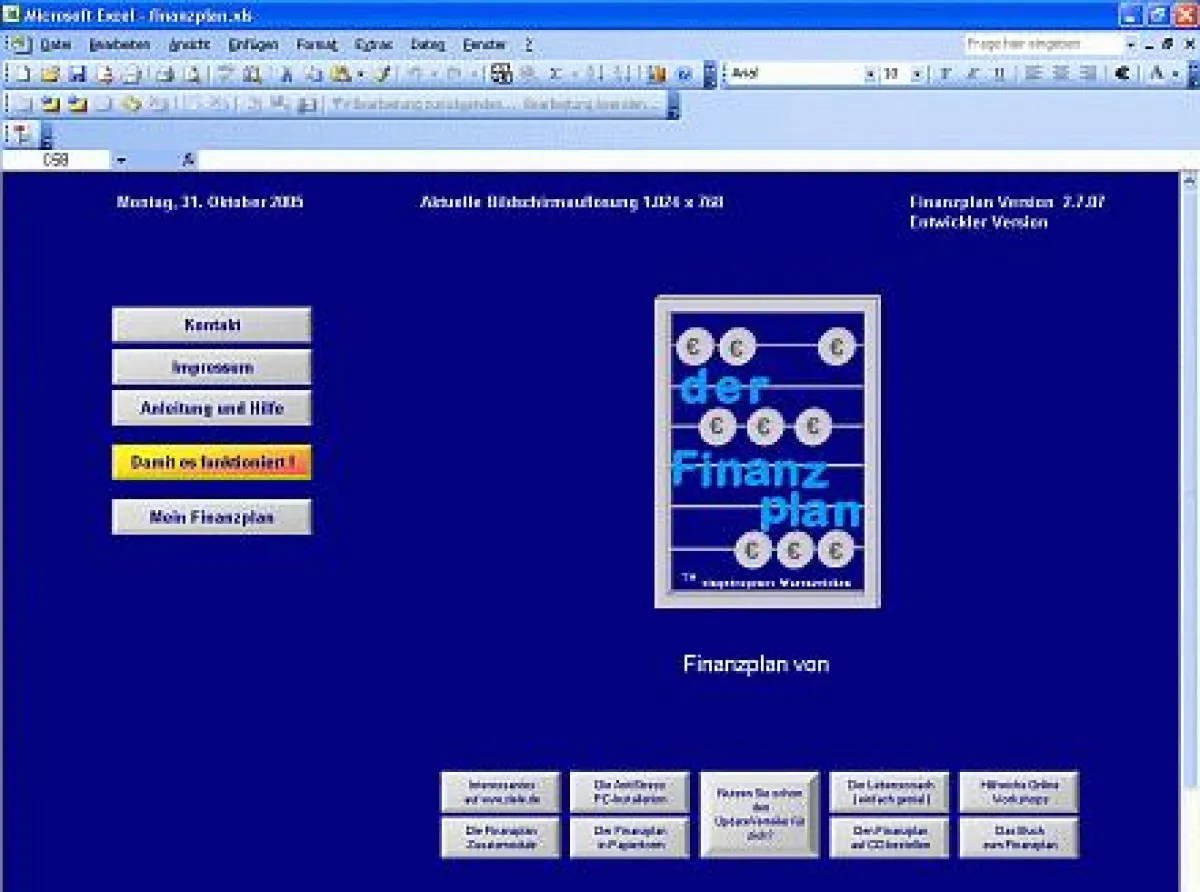Toggle italic formatting
The height and width of the screenshot is (892, 1200).
[971, 74]
